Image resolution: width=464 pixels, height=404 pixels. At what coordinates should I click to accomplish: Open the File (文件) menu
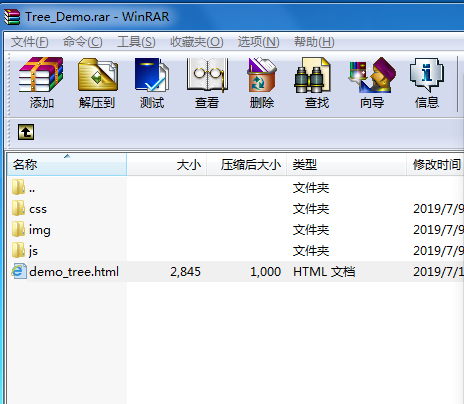click(x=30, y=42)
